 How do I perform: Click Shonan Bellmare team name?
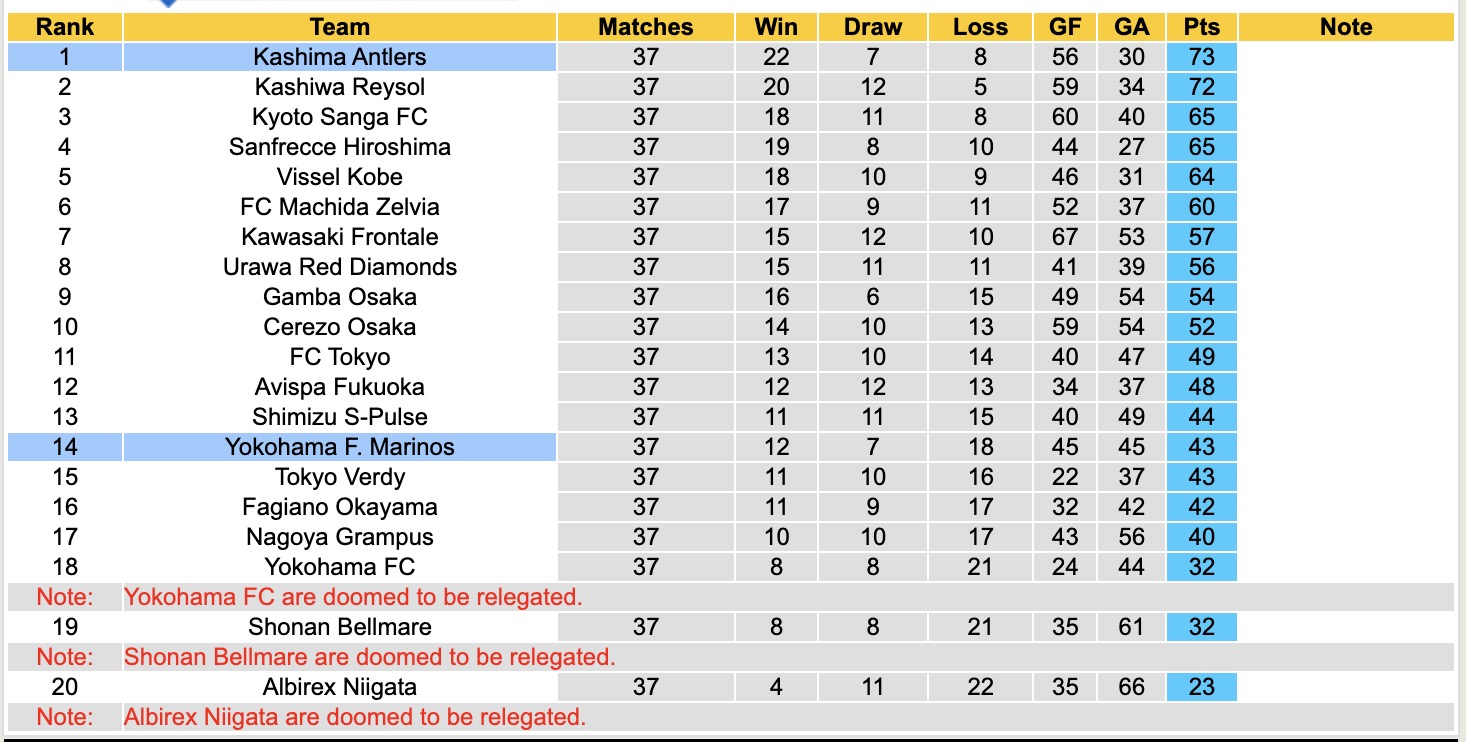click(x=339, y=627)
